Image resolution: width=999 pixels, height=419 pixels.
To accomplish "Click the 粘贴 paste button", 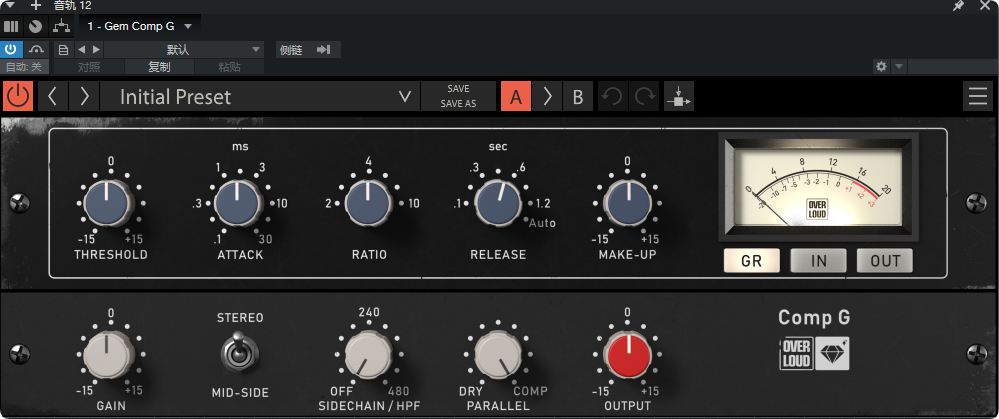I will click(x=229, y=67).
